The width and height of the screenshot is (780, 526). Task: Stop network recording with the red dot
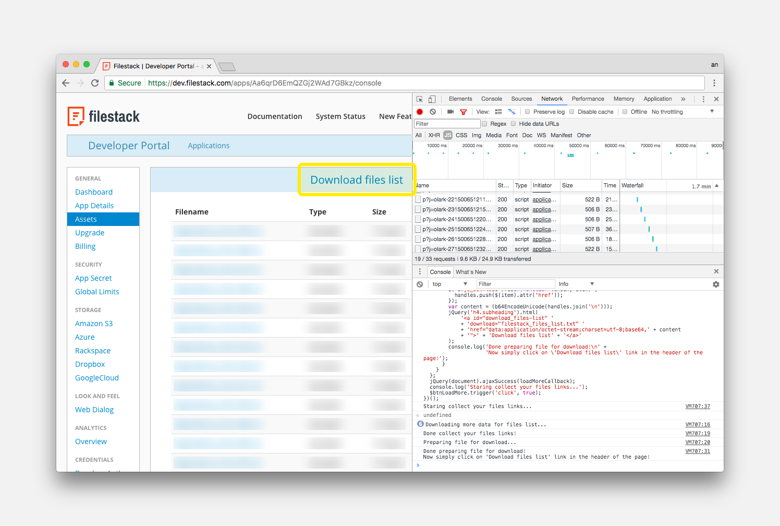pos(420,112)
